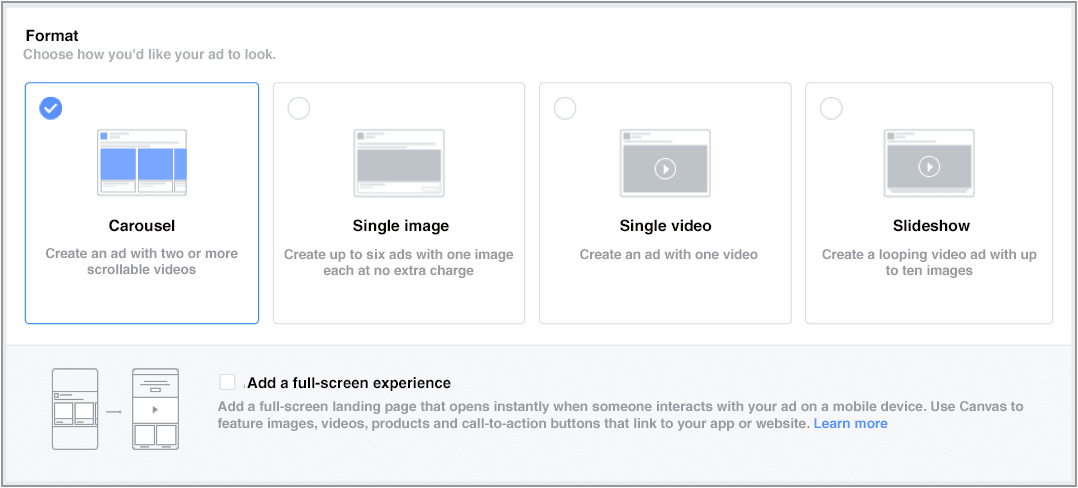Image resolution: width=1078 pixels, height=488 pixels.
Task: Click 'Choose how you'd like your ad to look' text
Action: (x=150, y=54)
